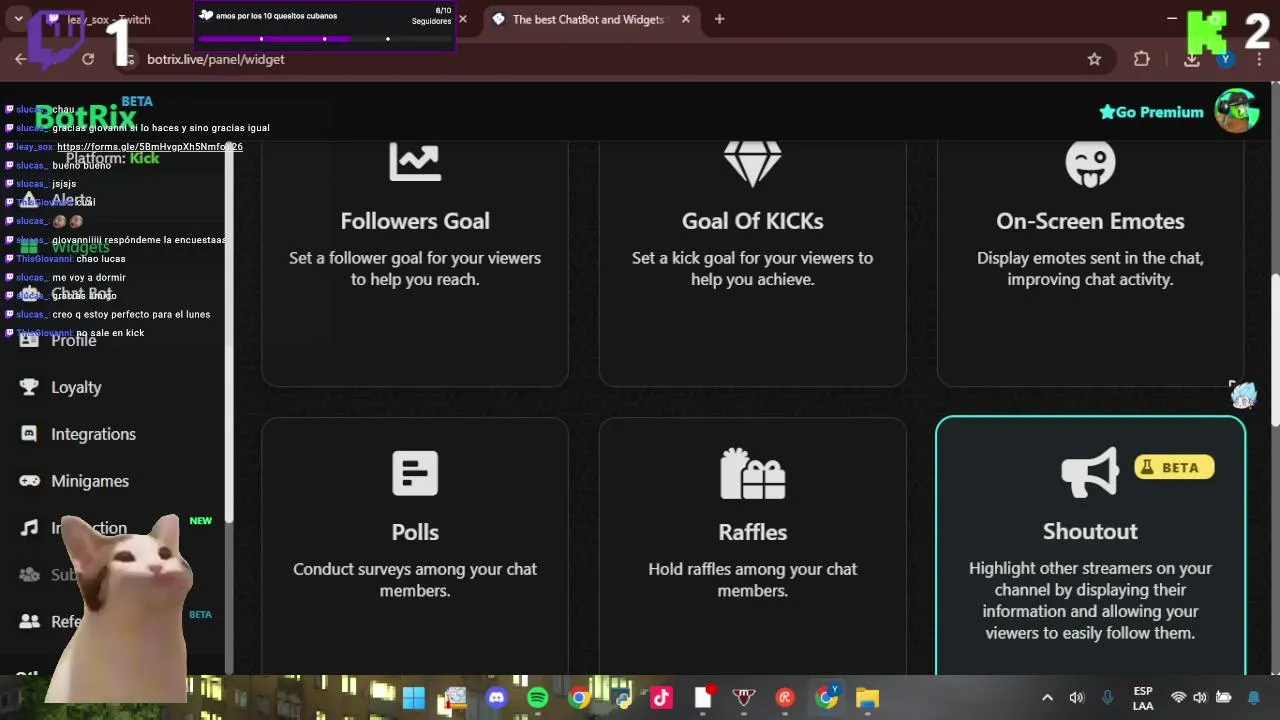This screenshot has width=1280, height=720.
Task: Open Profile in the sidebar
Action: tap(74, 340)
